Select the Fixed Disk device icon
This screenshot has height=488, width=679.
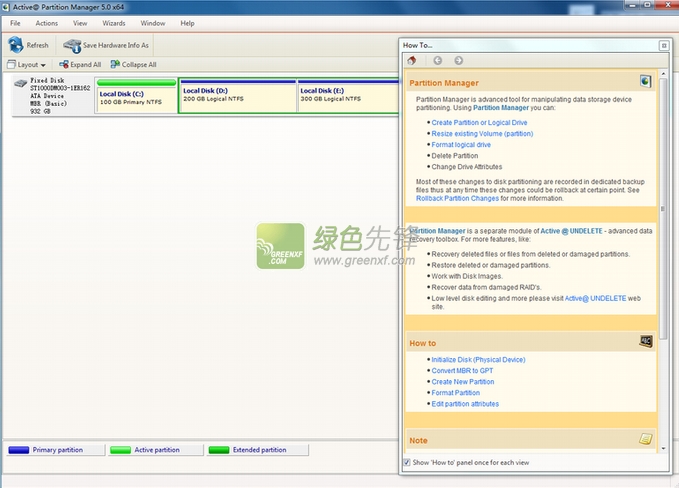20,83
